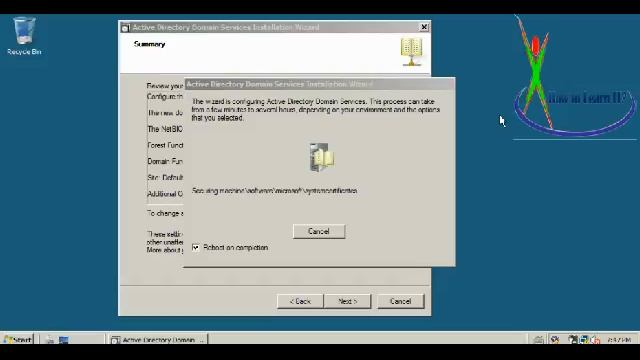
Task: Go Back in the Summary wizard window
Action: coord(300,301)
